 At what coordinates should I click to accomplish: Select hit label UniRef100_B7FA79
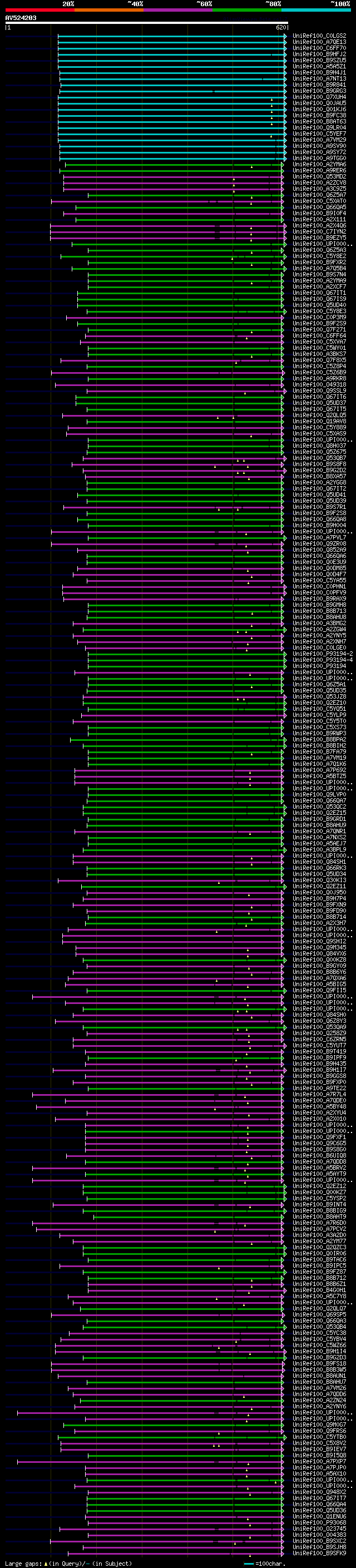coord(319,752)
